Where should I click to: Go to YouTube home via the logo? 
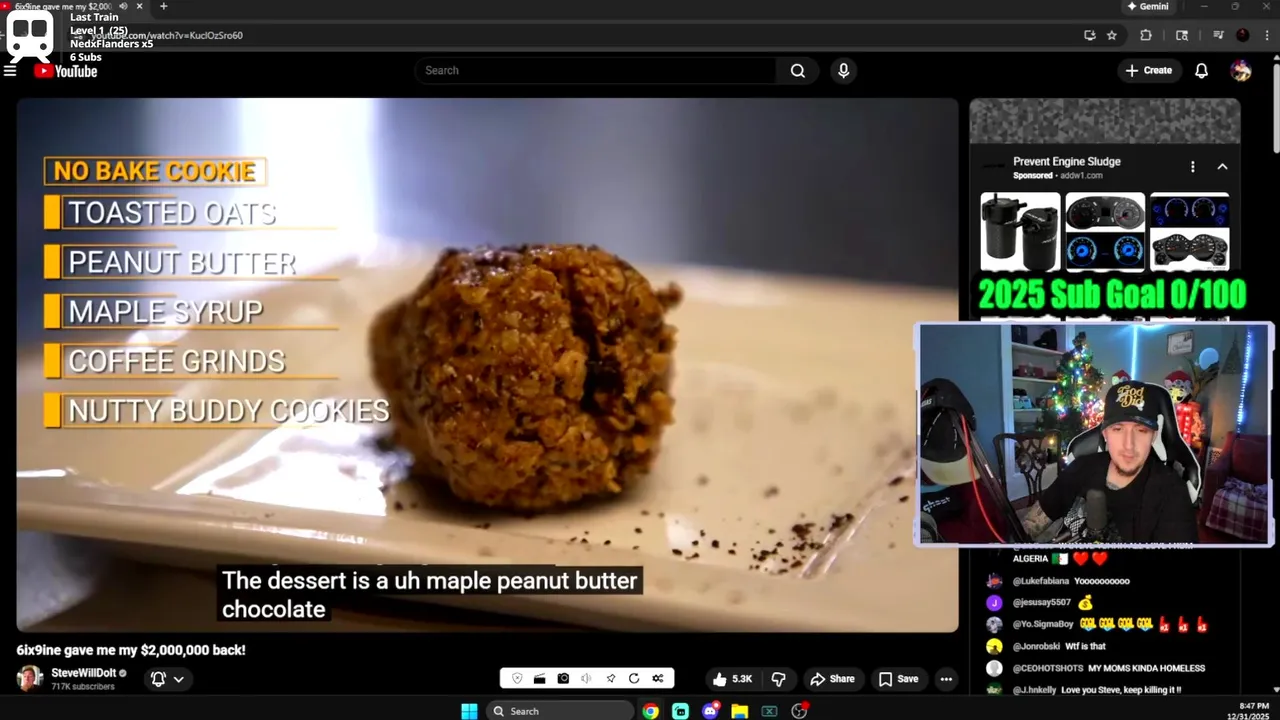tap(66, 71)
